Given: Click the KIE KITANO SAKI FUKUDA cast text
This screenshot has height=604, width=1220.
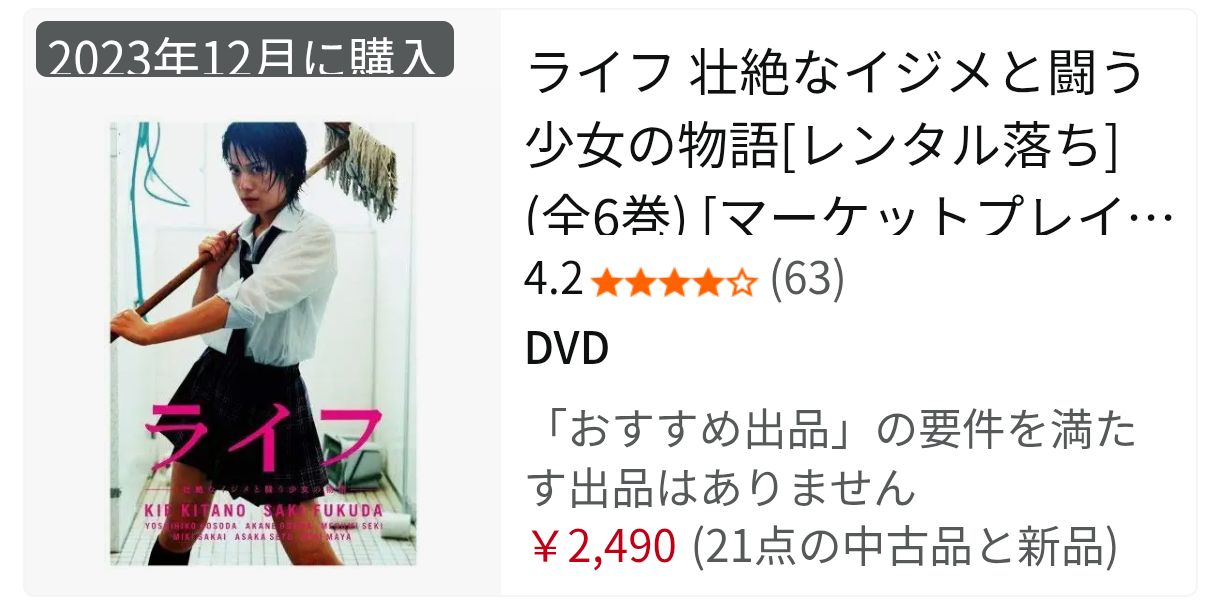Looking at the screenshot, I should [262, 507].
